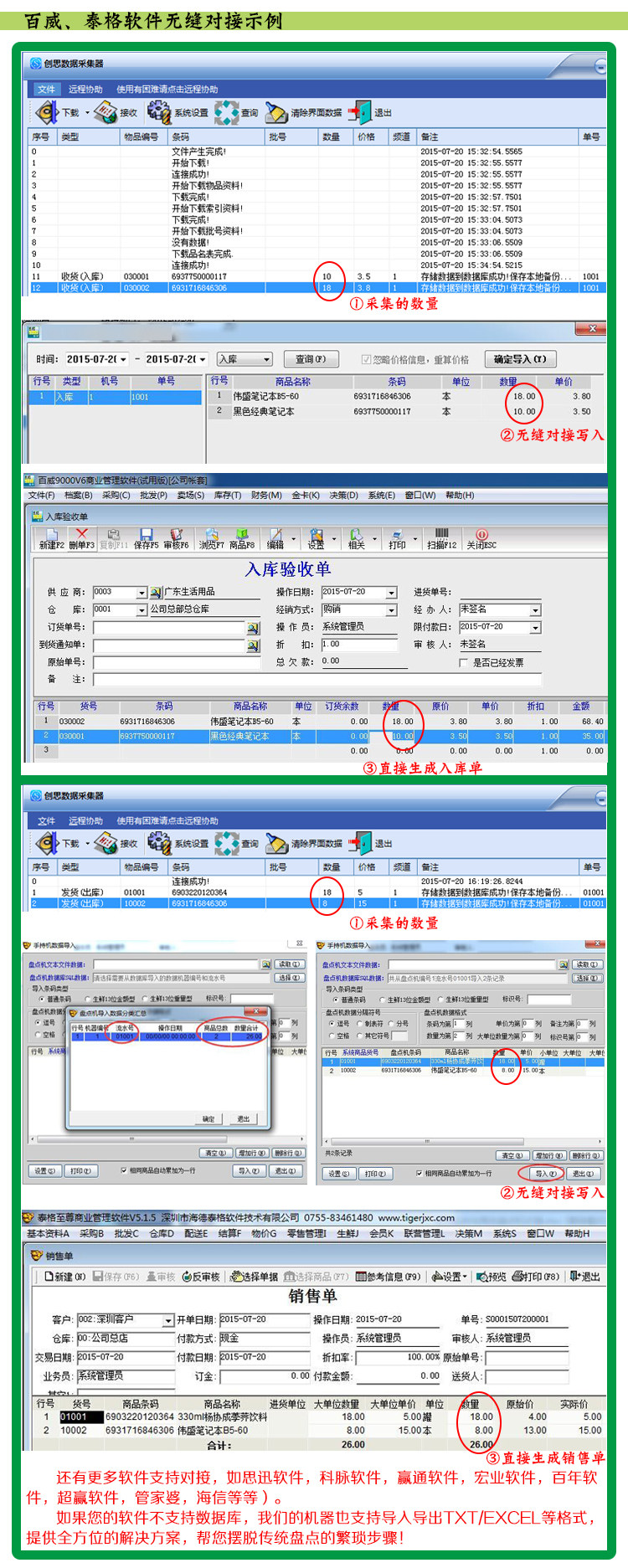Click 保存F5 floppy disk icon

click(146, 534)
